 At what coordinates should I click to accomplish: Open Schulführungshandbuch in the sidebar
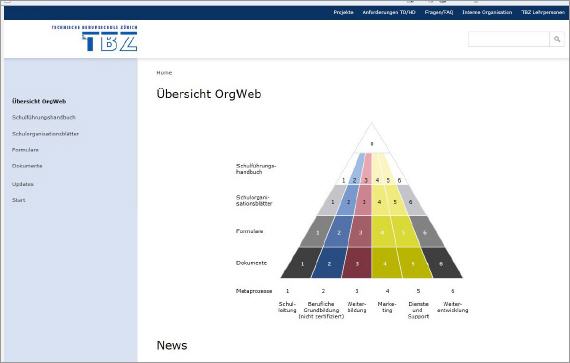44,117
